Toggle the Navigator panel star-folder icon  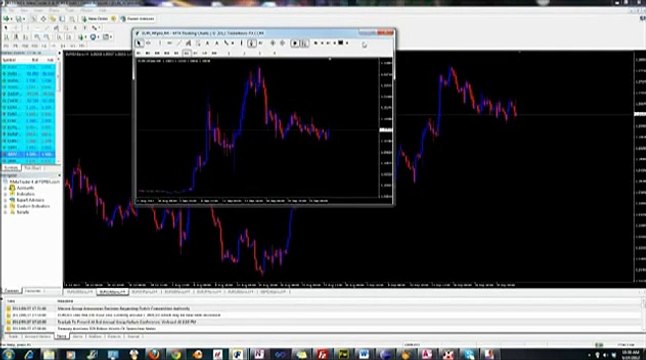(53, 19)
